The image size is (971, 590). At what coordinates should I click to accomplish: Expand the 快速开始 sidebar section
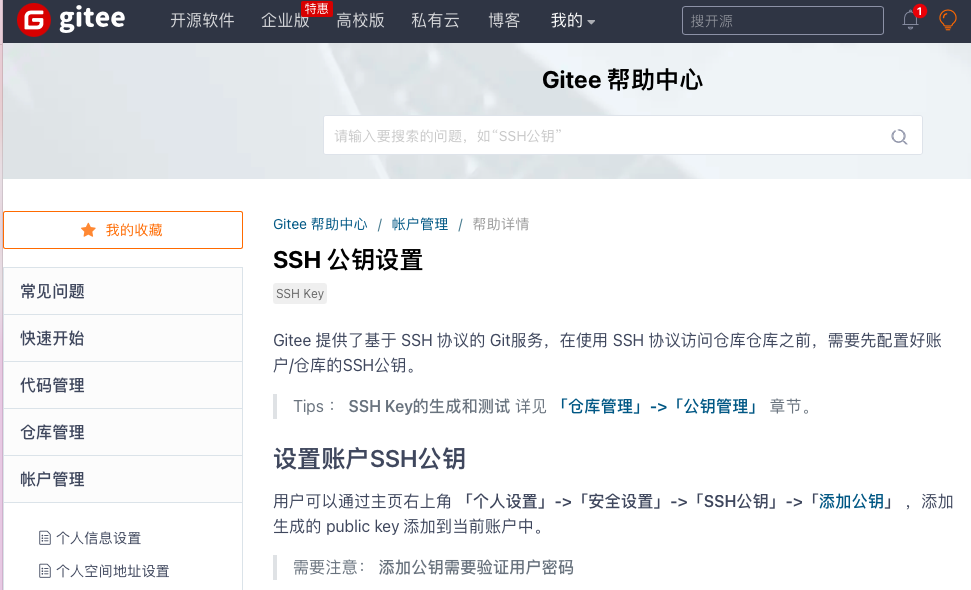pyautogui.click(x=123, y=338)
